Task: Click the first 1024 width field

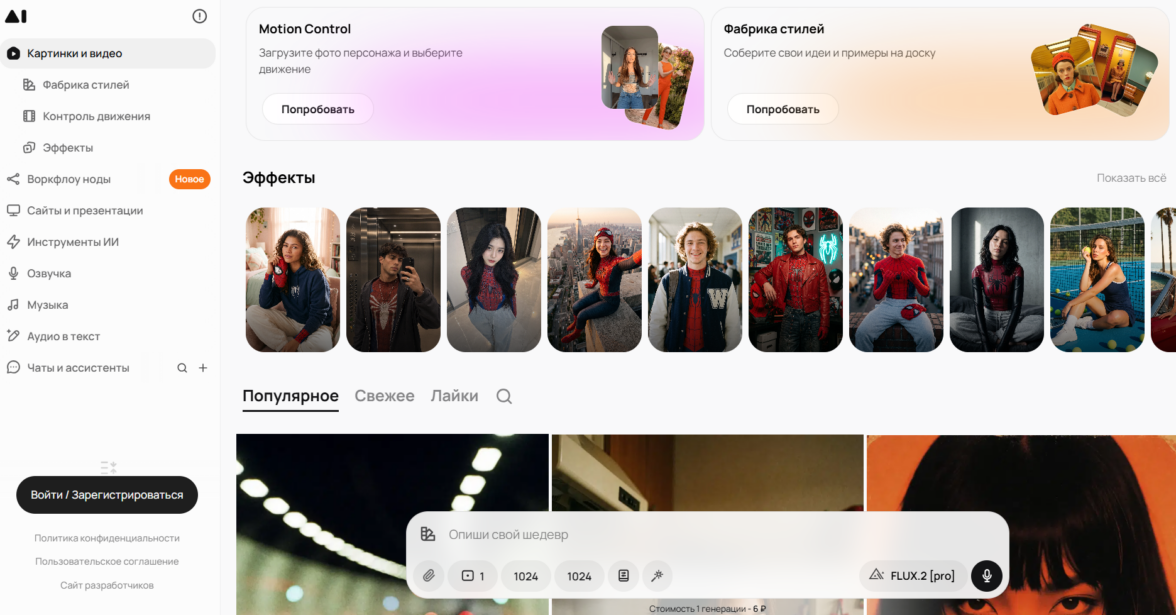Action: coord(526,576)
